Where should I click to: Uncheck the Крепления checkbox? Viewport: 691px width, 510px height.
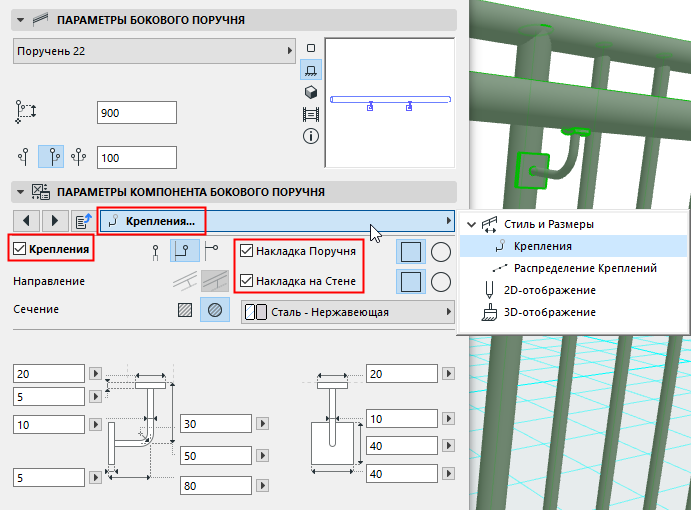(19, 249)
